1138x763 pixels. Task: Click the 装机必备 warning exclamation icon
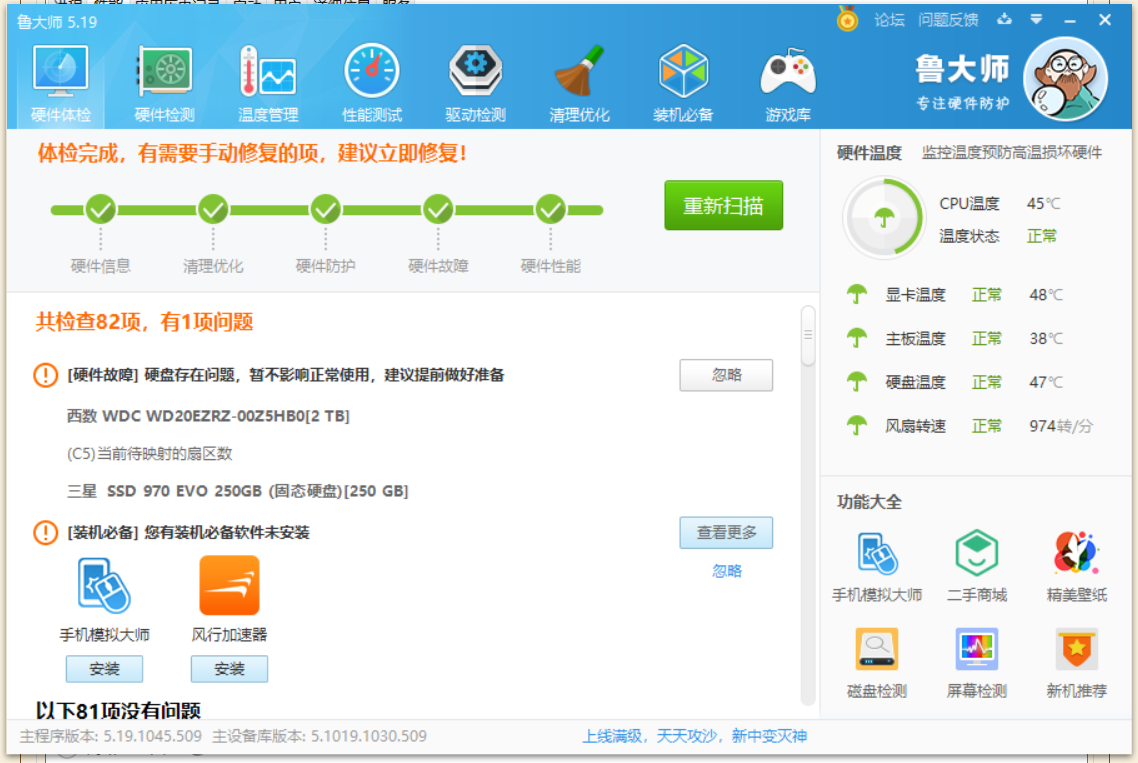click(x=45, y=532)
